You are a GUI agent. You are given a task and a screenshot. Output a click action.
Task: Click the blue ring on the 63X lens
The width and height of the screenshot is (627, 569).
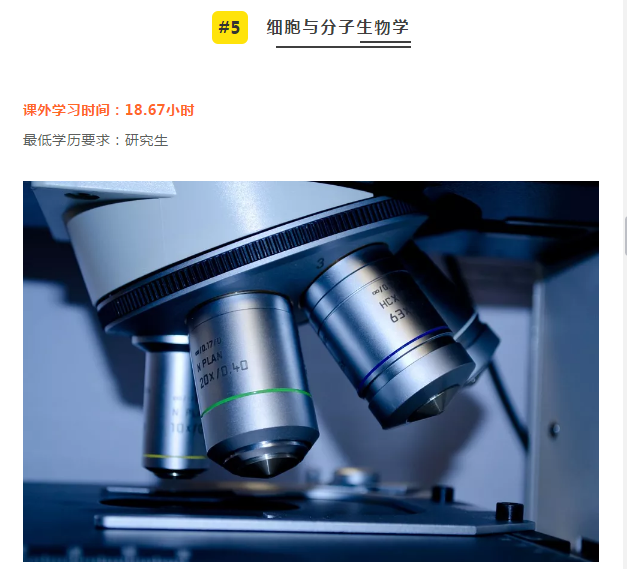[x=404, y=352]
